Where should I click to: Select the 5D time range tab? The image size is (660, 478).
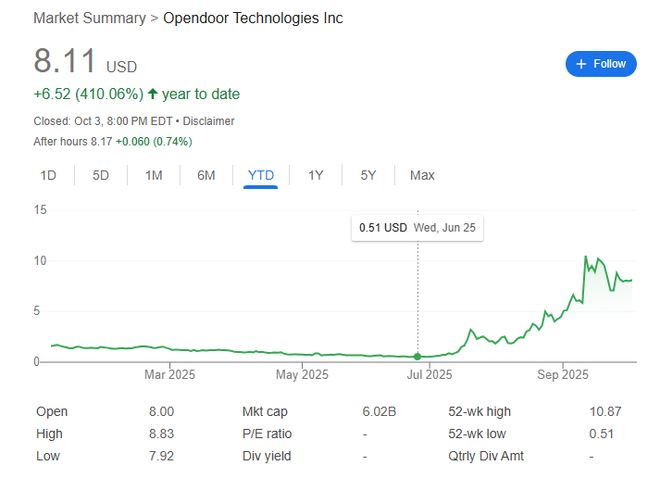point(100,176)
